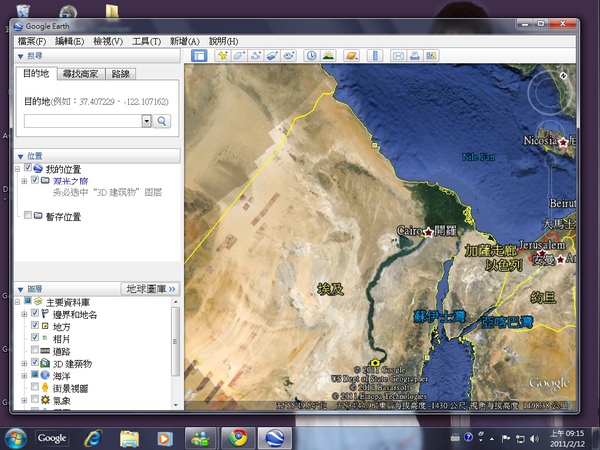600x450 pixels.
Task: Toggle 地方 layer checkbox
Action: (x=35, y=325)
